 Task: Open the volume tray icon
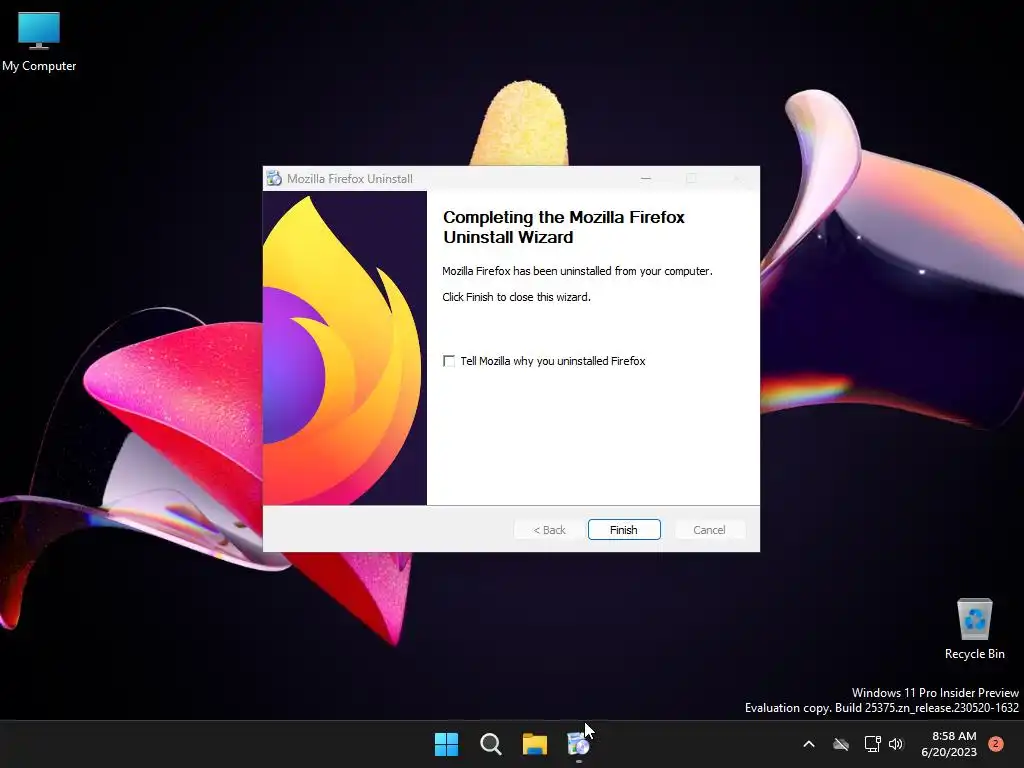click(x=896, y=744)
